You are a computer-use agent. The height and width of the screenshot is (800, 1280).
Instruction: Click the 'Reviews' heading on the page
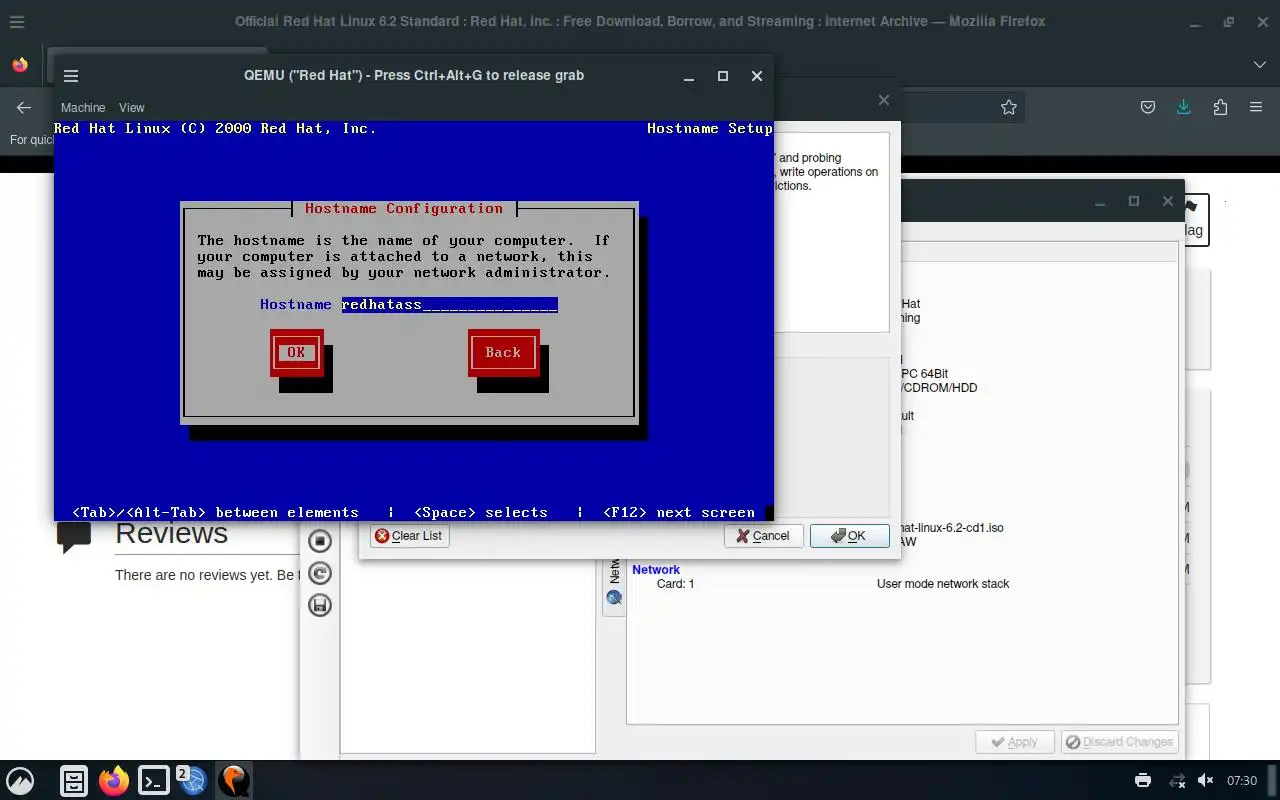click(171, 535)
